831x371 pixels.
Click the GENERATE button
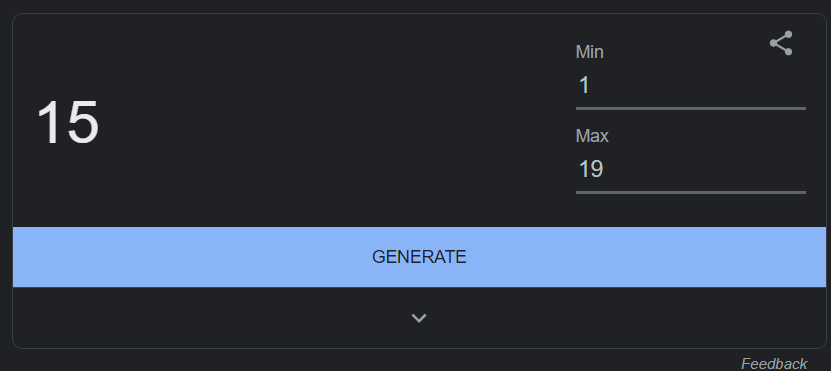[419, 257]
